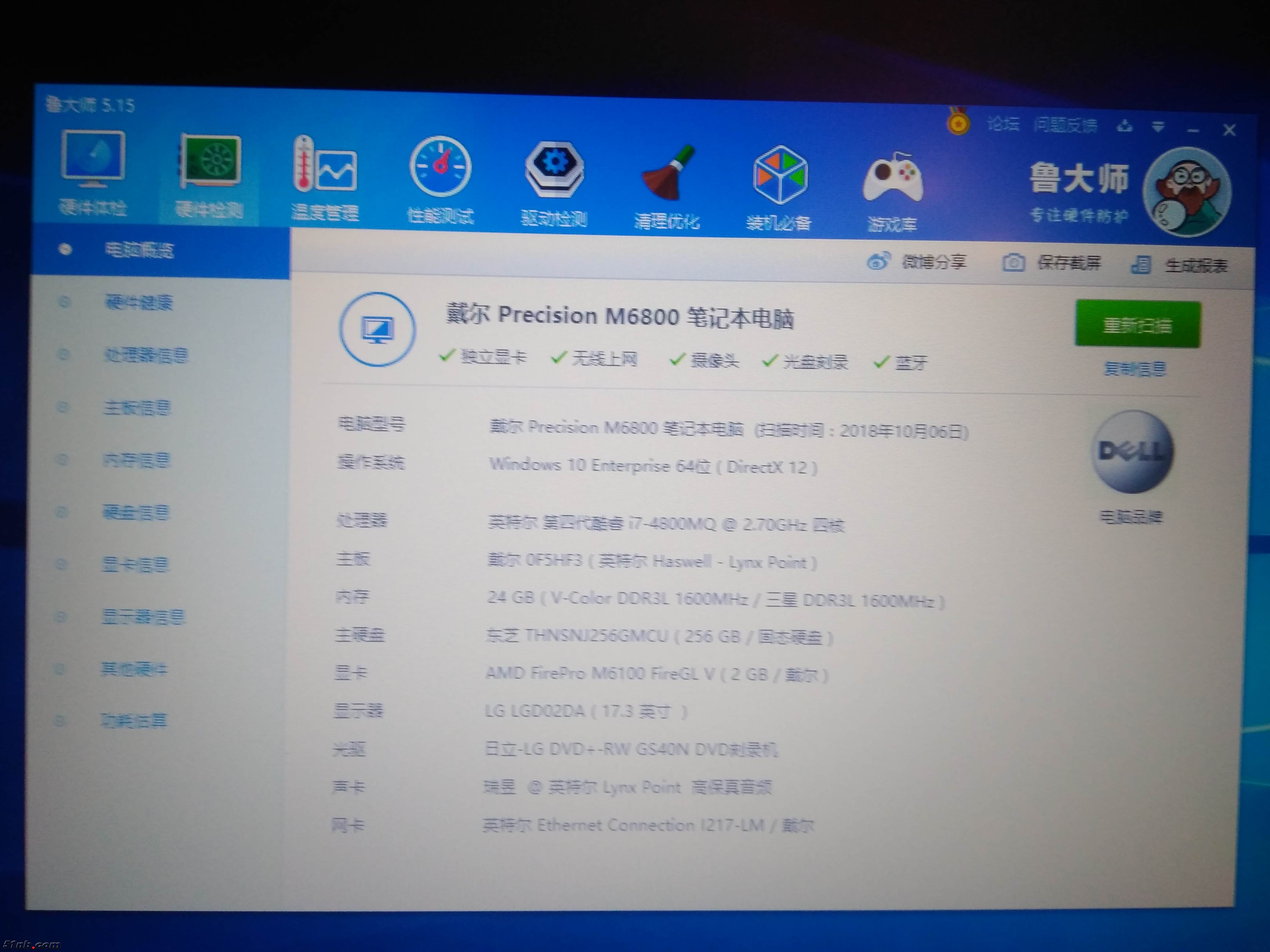Screen dimensions: 1270x952
Task: Open 功耗估算 sidebar item
Action: pyautogui.click(x=134, y=720)
